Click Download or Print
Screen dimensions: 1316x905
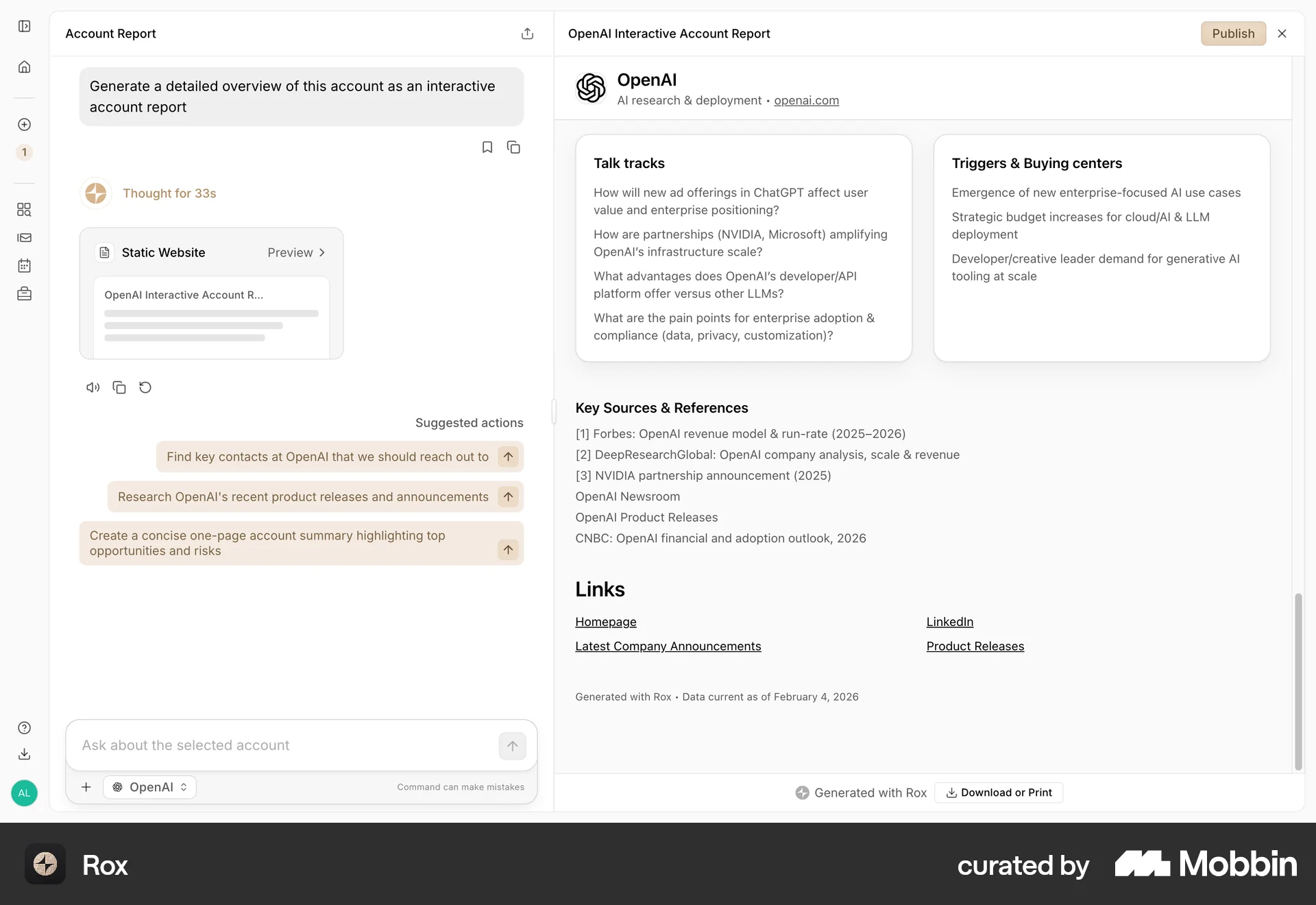(x=998, y=793)
